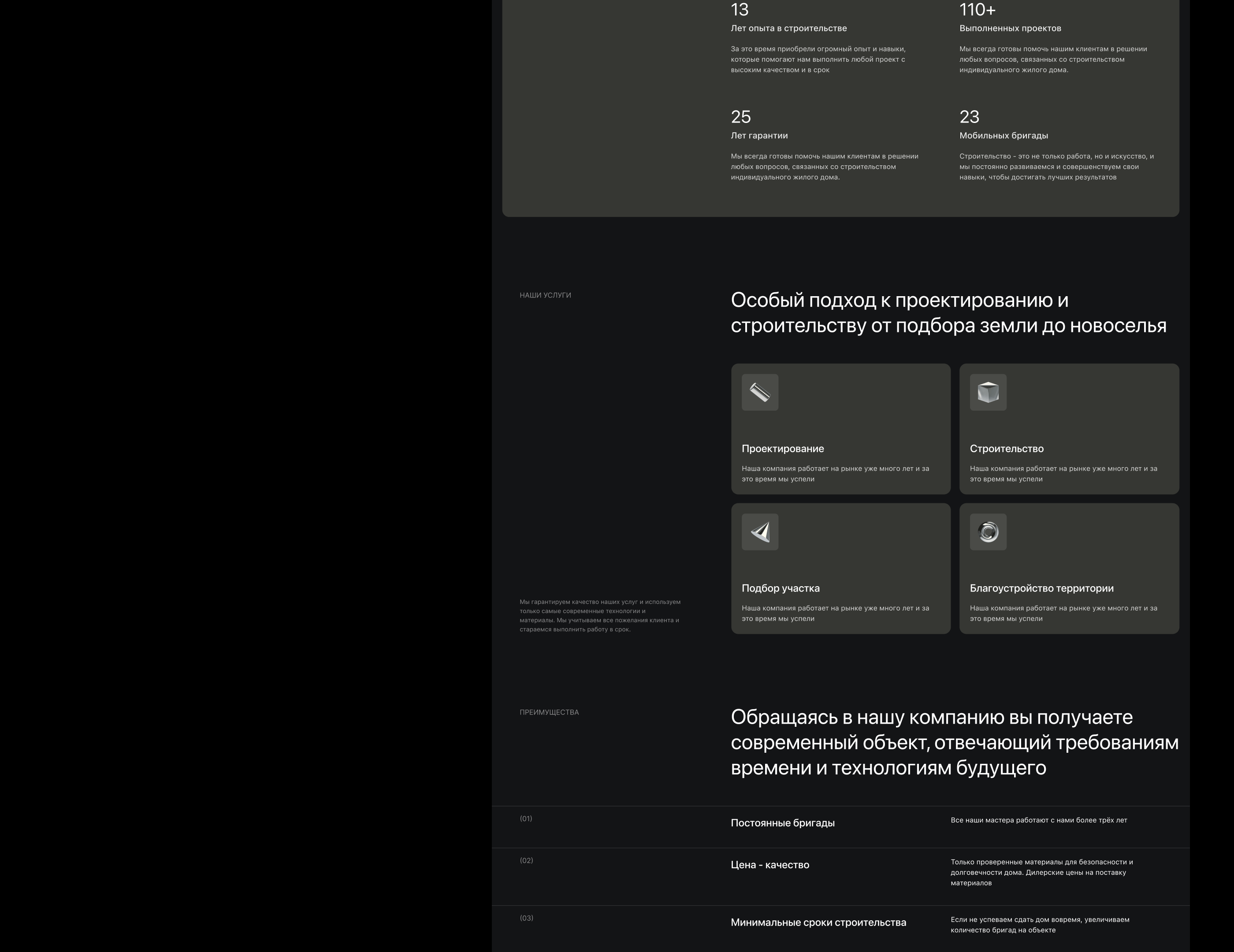The height and width of the screenshot is (952, 1234).
Task: Click the 25 Лет гарантии stat
Action: (741, 117)
